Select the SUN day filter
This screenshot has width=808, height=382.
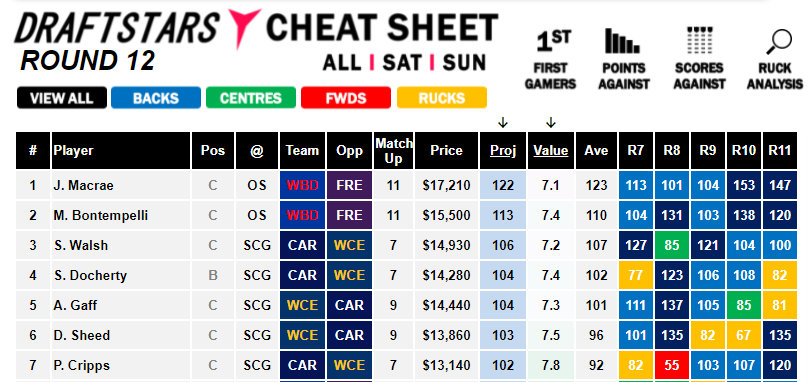click(x=465, y=62)
